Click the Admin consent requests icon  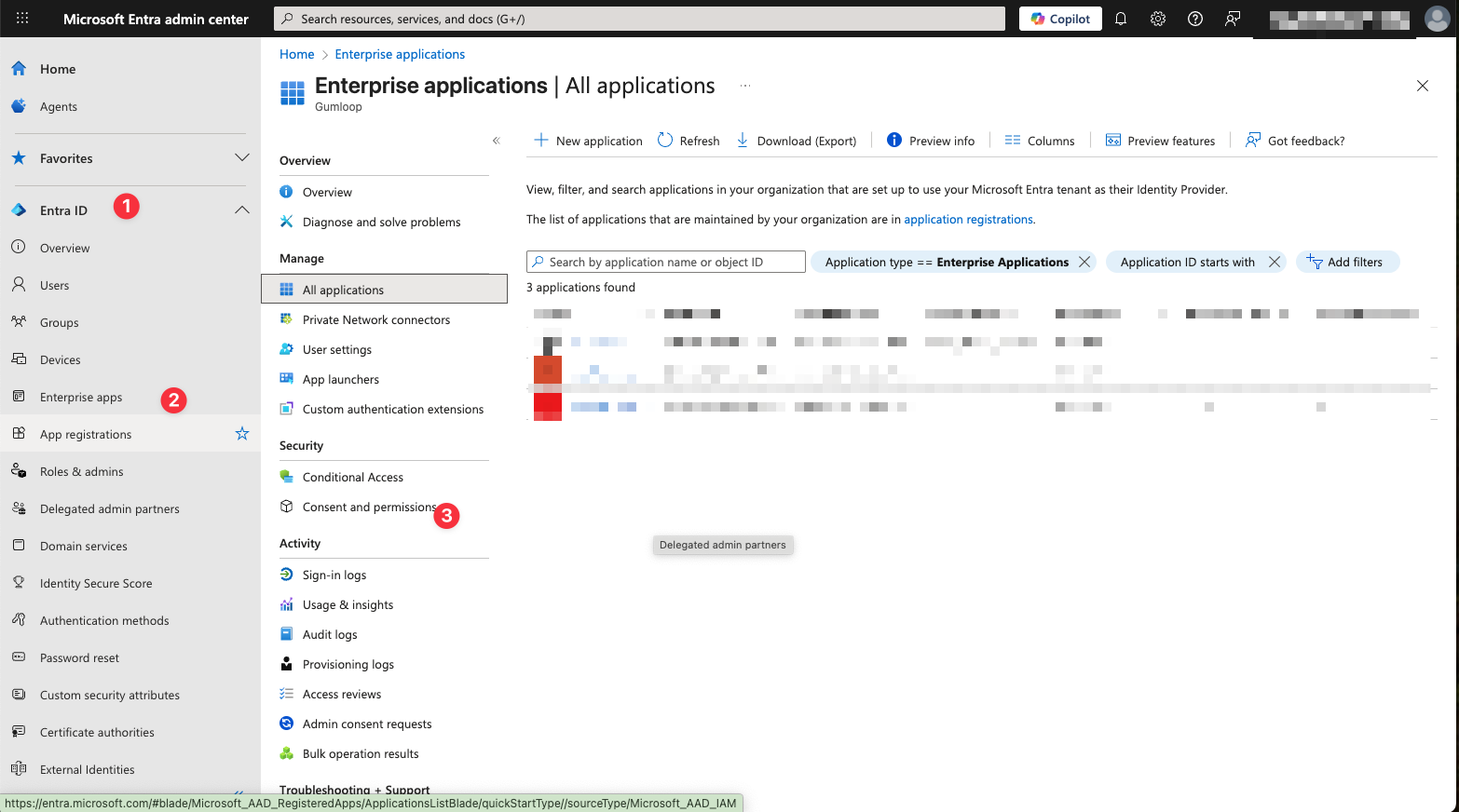point(287,724)
